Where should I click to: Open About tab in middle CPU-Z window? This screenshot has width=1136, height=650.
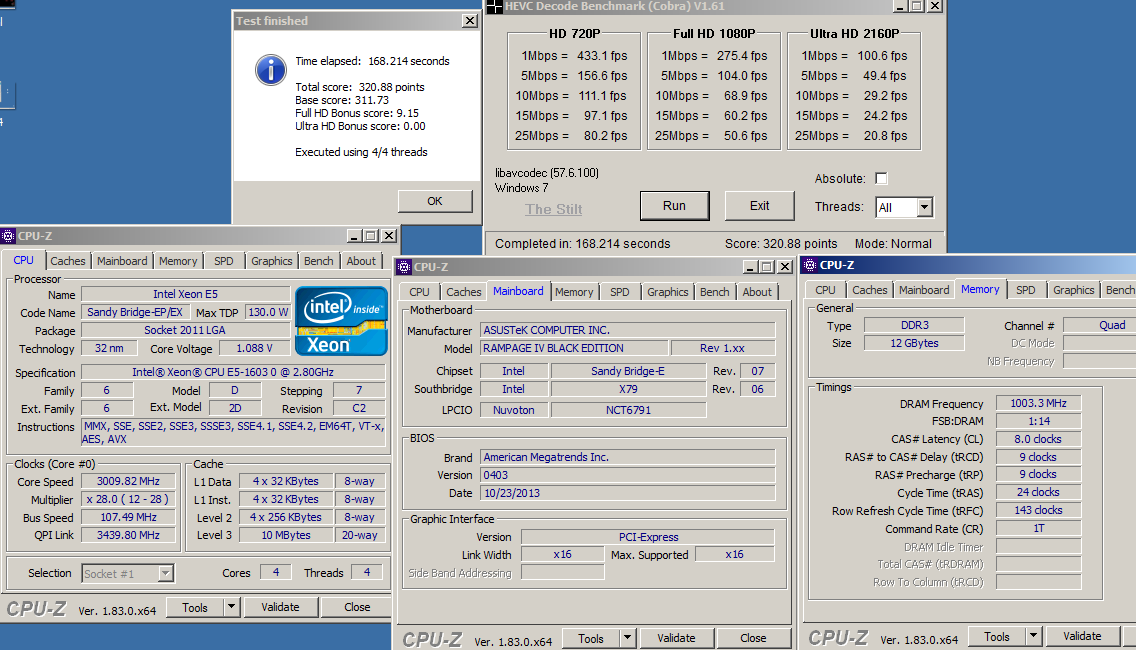tap(757, 291)
